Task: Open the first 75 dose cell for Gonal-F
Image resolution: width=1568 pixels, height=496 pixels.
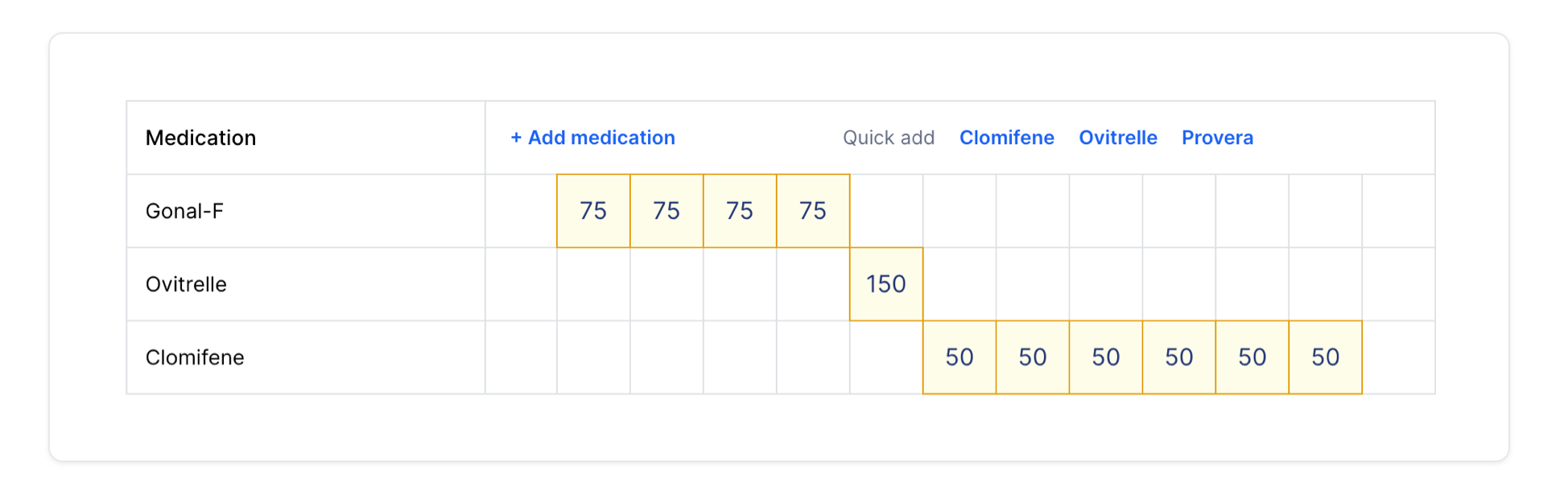Action: click(593, 211)
